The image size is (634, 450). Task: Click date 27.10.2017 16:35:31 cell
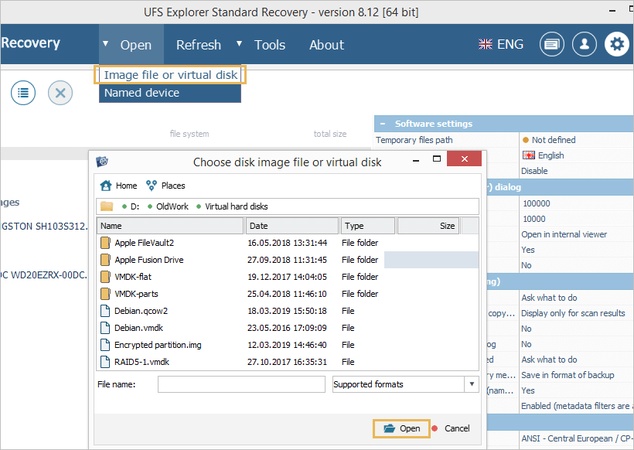click(287, 362)
